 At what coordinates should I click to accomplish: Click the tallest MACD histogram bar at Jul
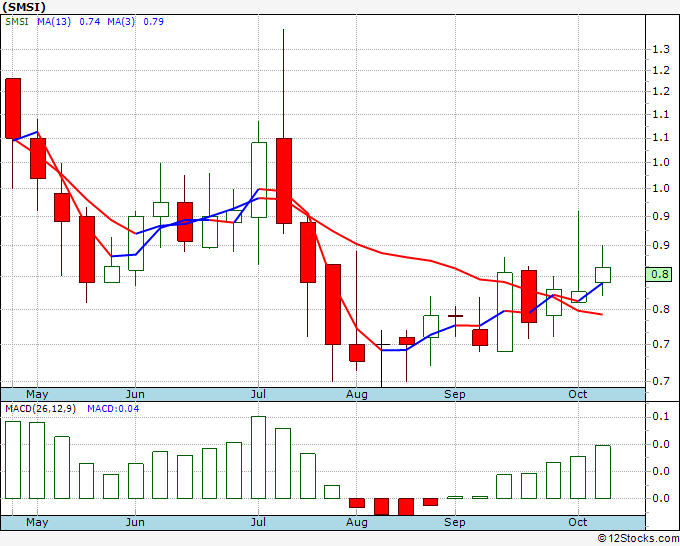pos(258,458)
